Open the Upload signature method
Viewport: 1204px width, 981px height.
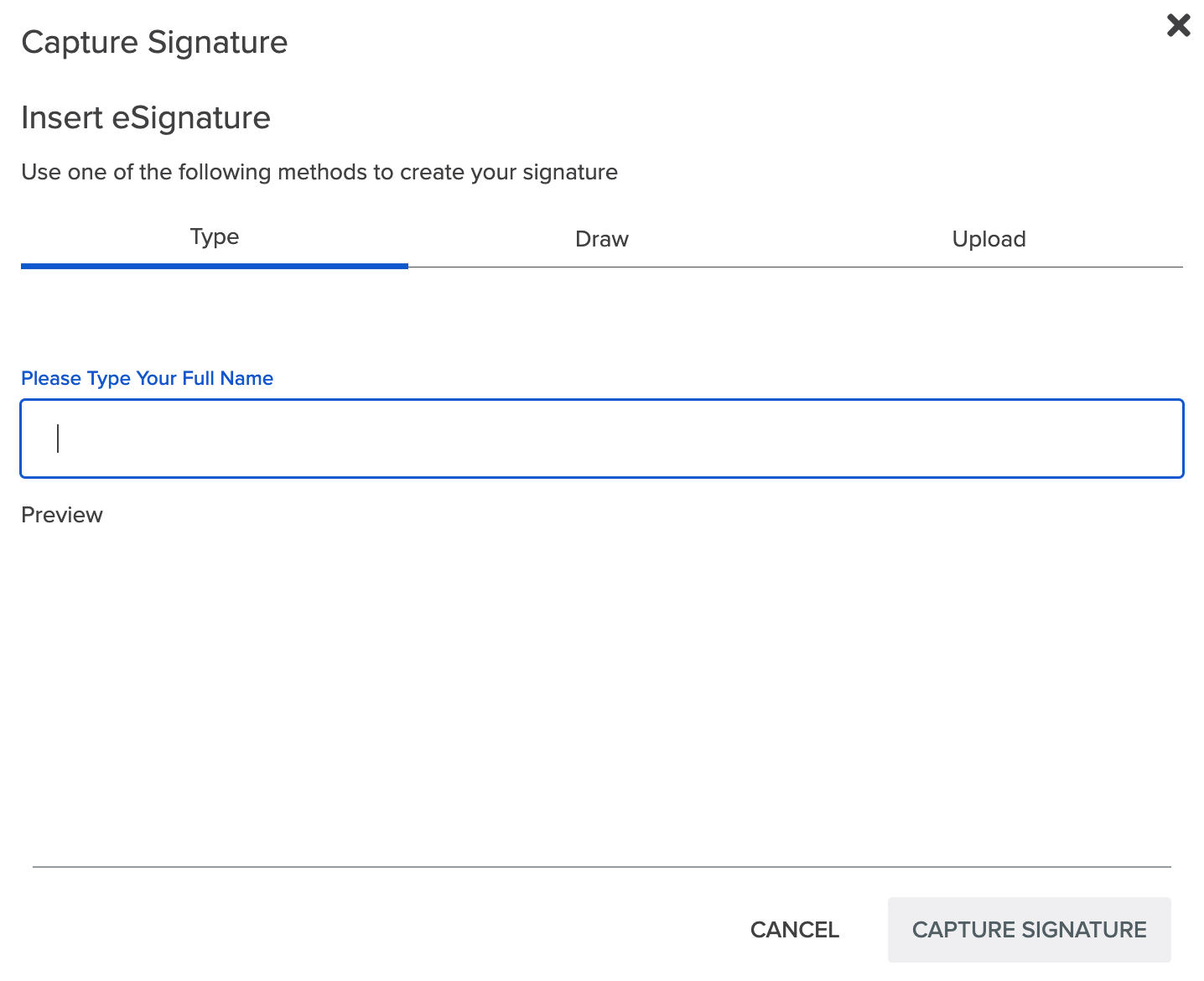(x=989, y=239)
